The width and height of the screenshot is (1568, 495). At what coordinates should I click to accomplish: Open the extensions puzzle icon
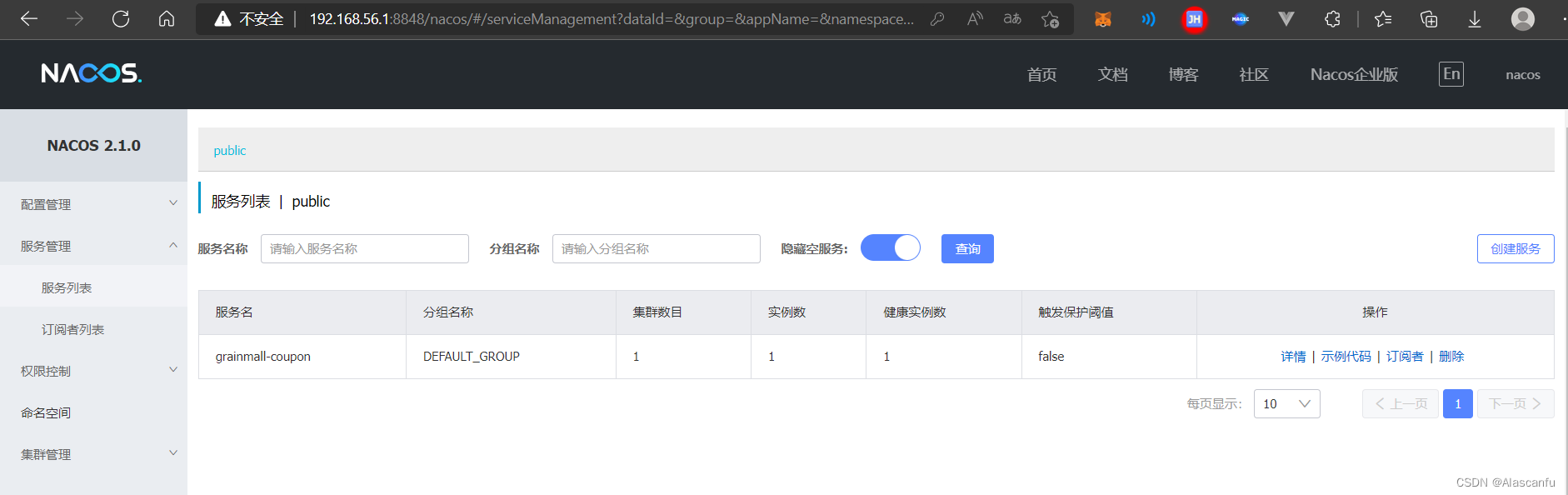1332,18
